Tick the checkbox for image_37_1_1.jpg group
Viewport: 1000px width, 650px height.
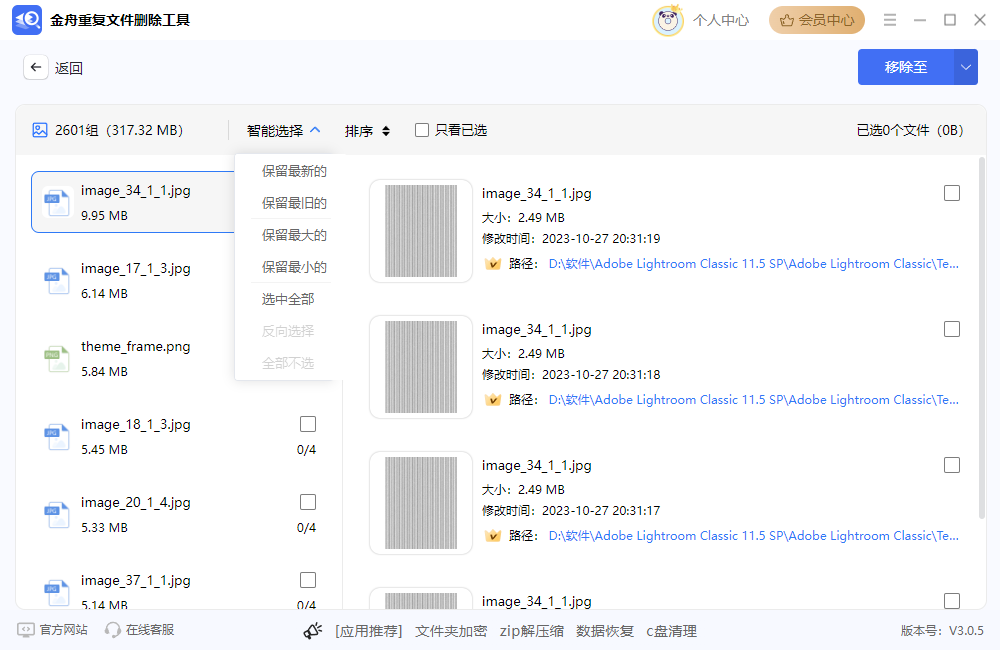point(308,580)
